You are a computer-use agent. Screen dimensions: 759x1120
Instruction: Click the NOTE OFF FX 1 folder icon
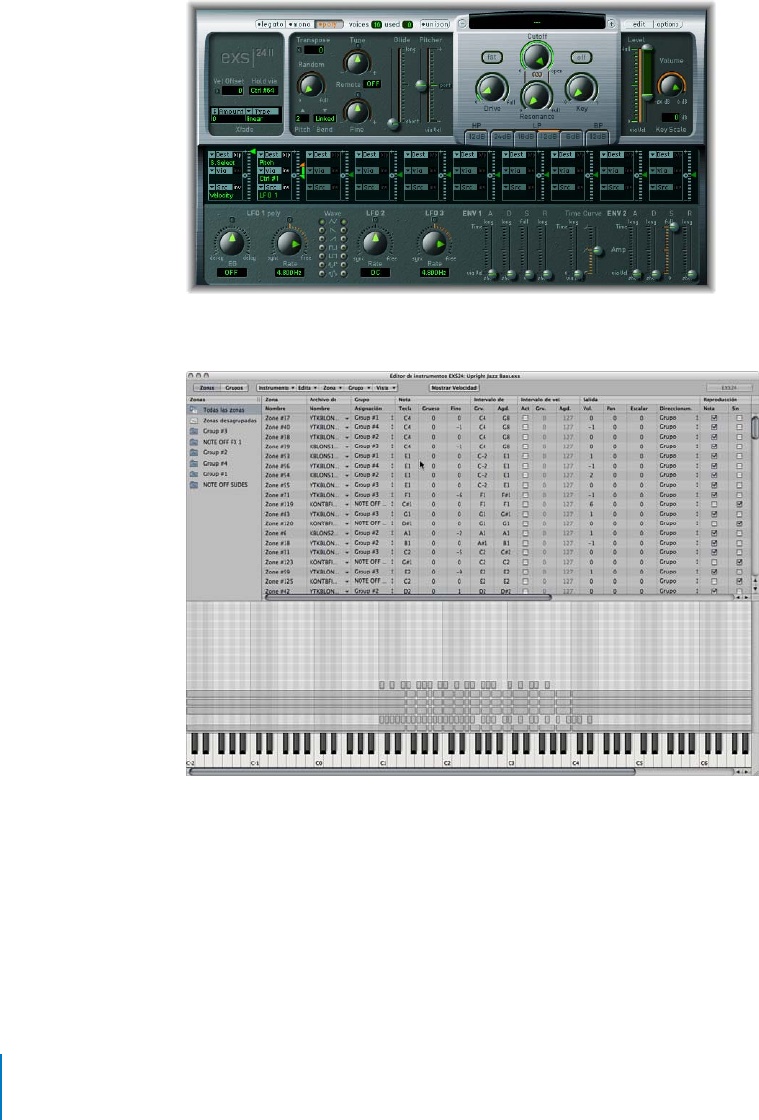coord(194,442)
